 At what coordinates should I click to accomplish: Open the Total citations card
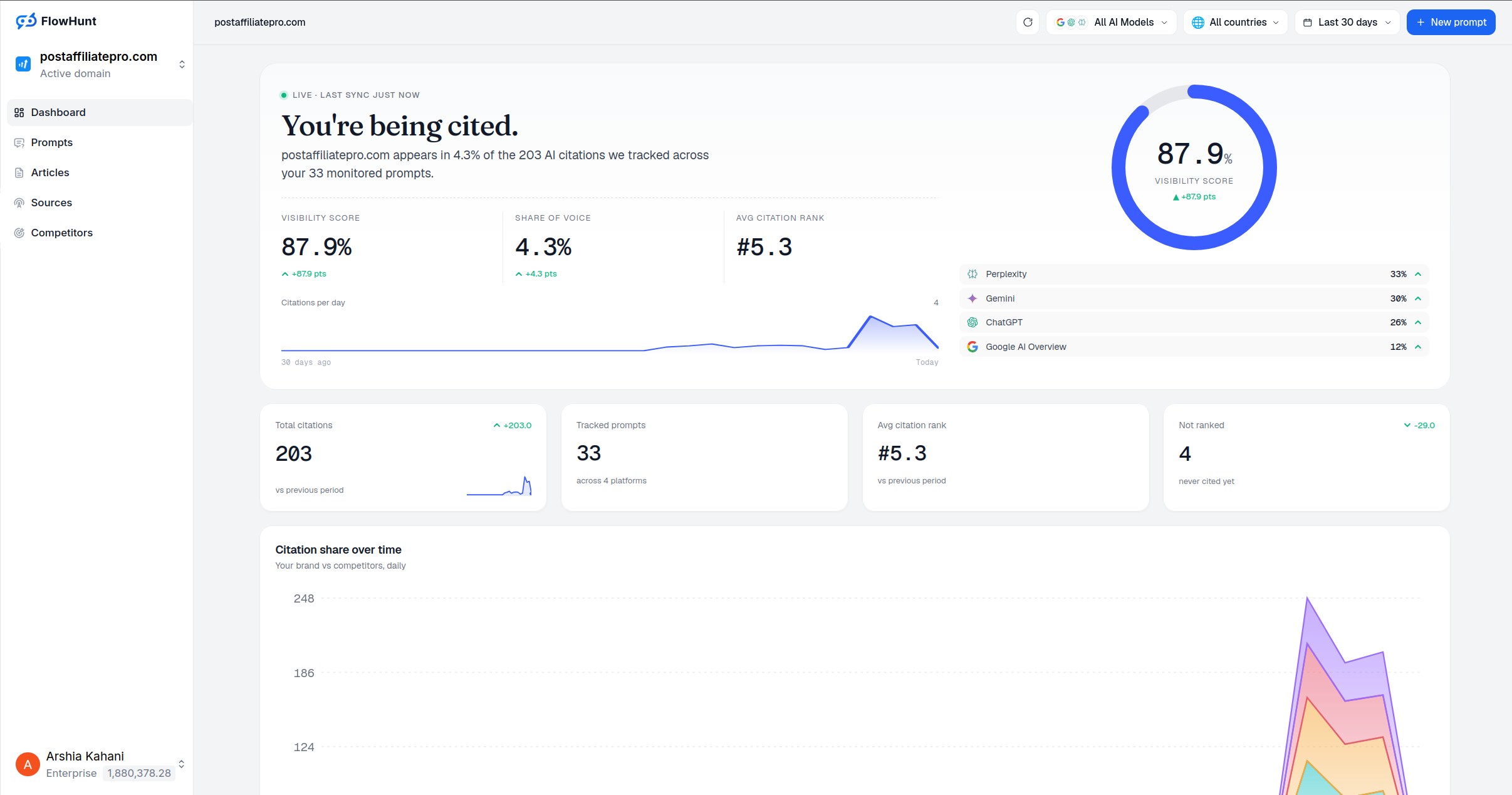tap(403, 457)
